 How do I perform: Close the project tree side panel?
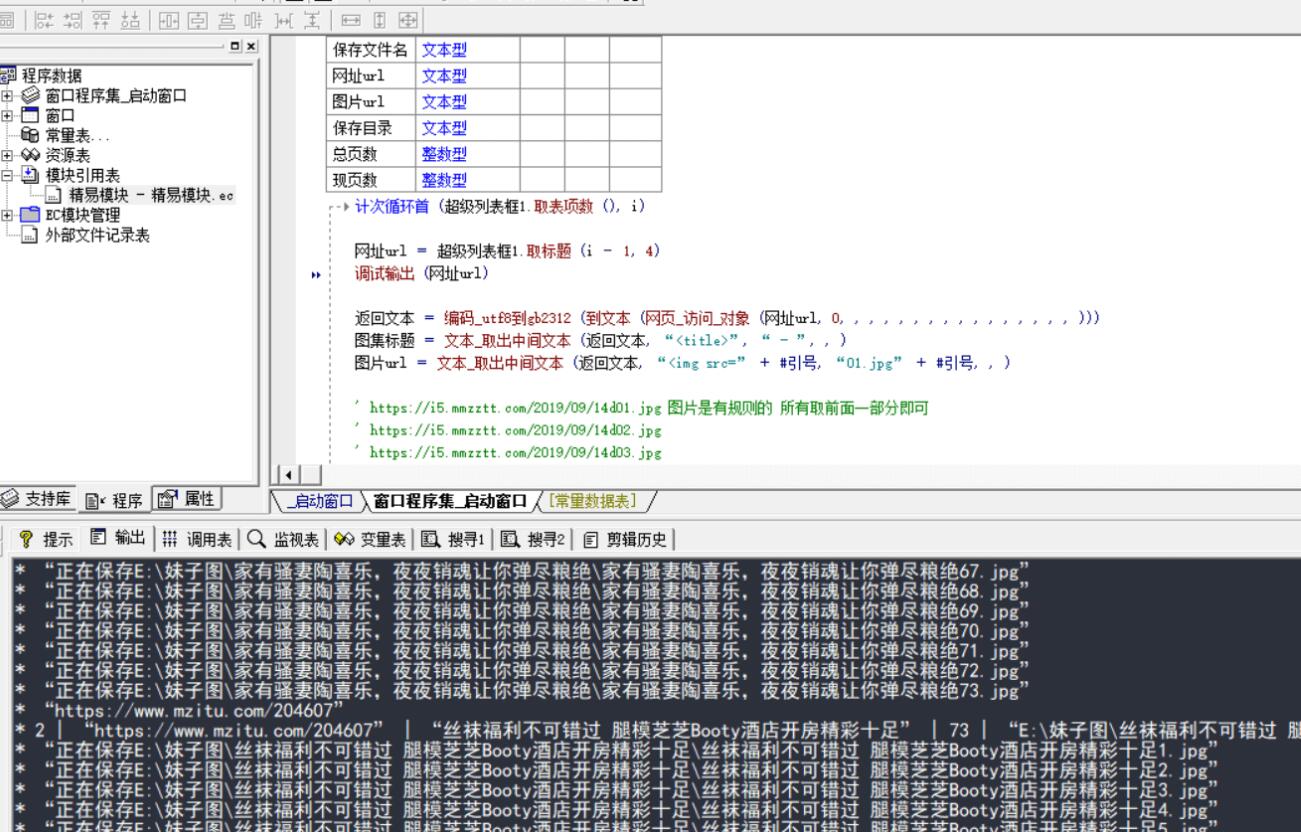251,46
